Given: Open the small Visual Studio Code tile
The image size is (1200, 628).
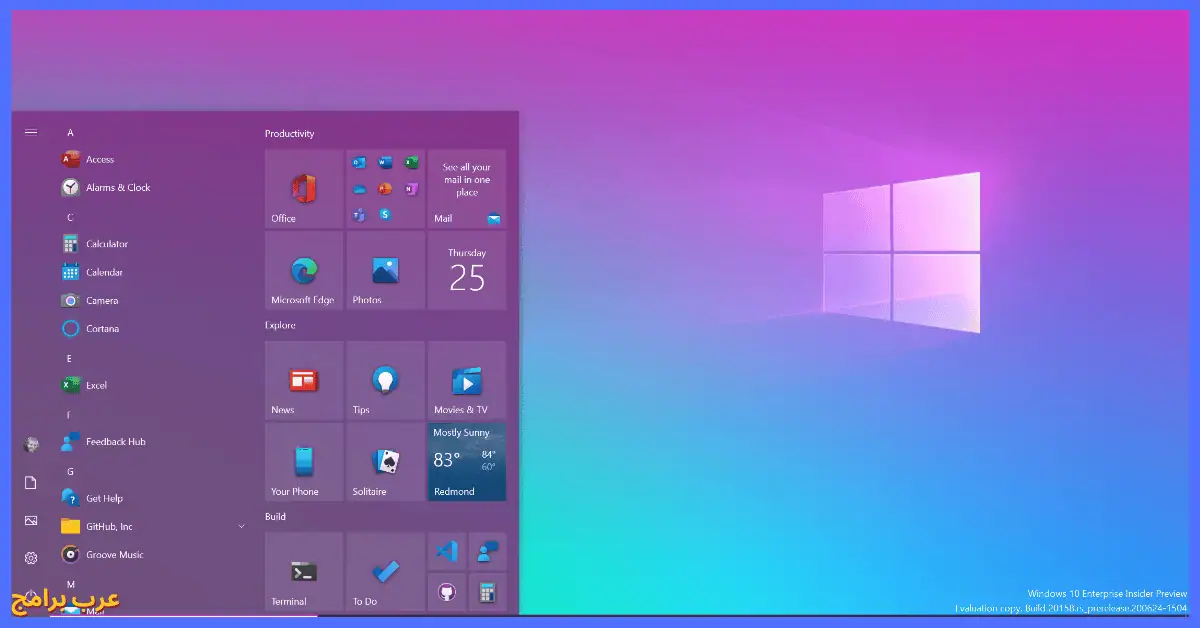Looking at the screenshot, I should pyautogui.click(x=447, y=551).
